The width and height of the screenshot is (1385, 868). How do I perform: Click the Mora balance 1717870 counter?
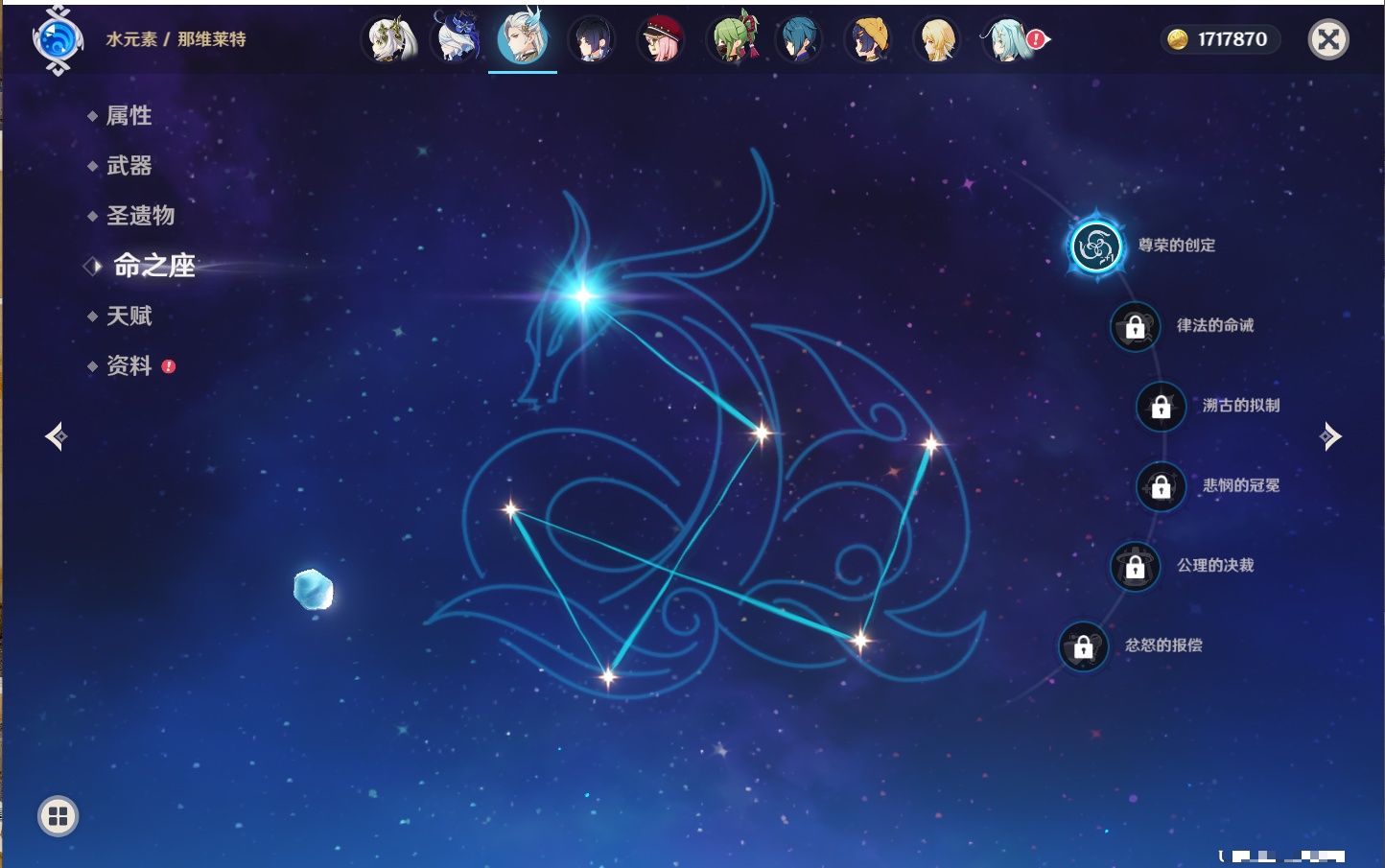pos(1220,39)
